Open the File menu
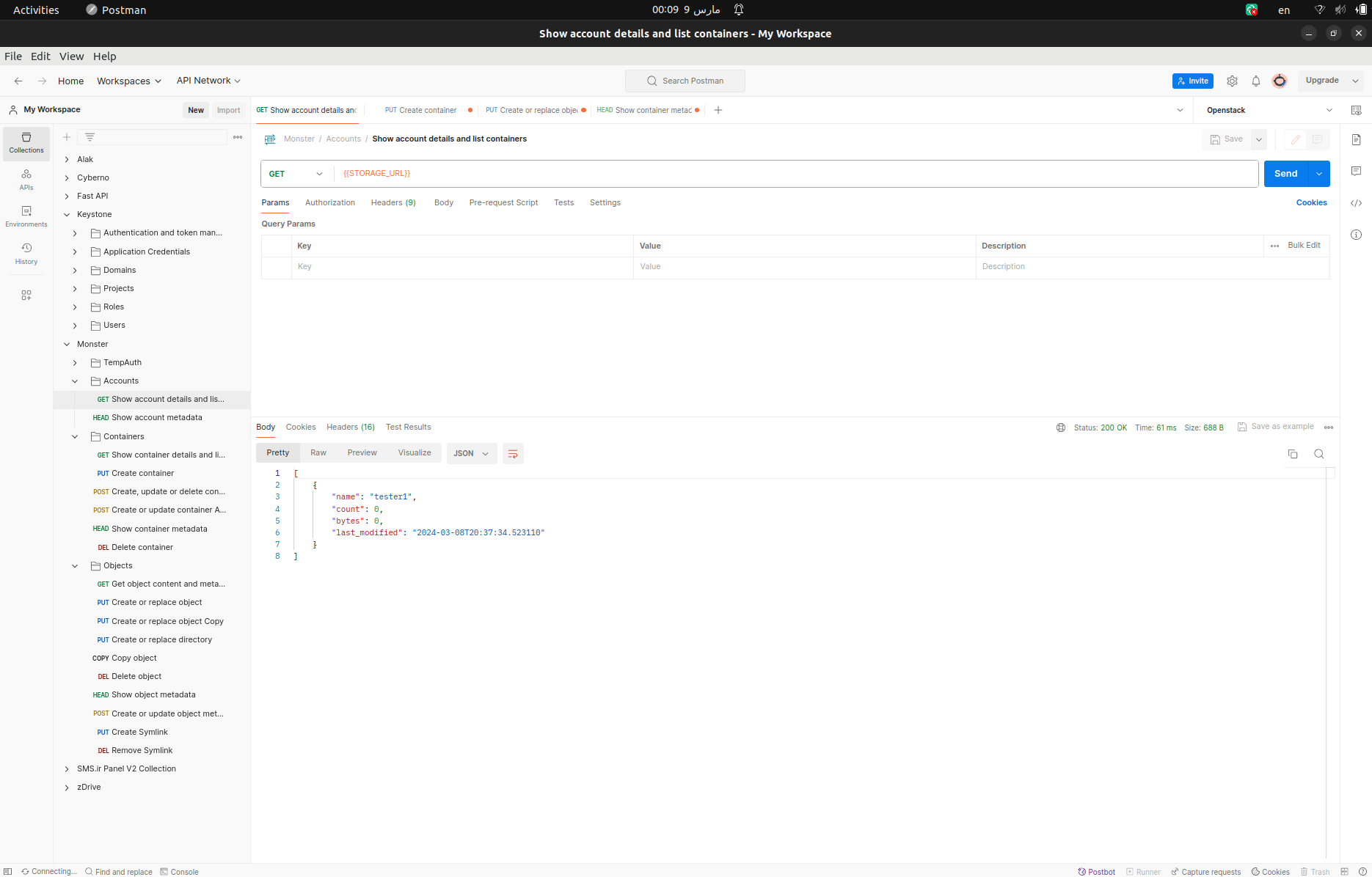 (x=13, y=56)
